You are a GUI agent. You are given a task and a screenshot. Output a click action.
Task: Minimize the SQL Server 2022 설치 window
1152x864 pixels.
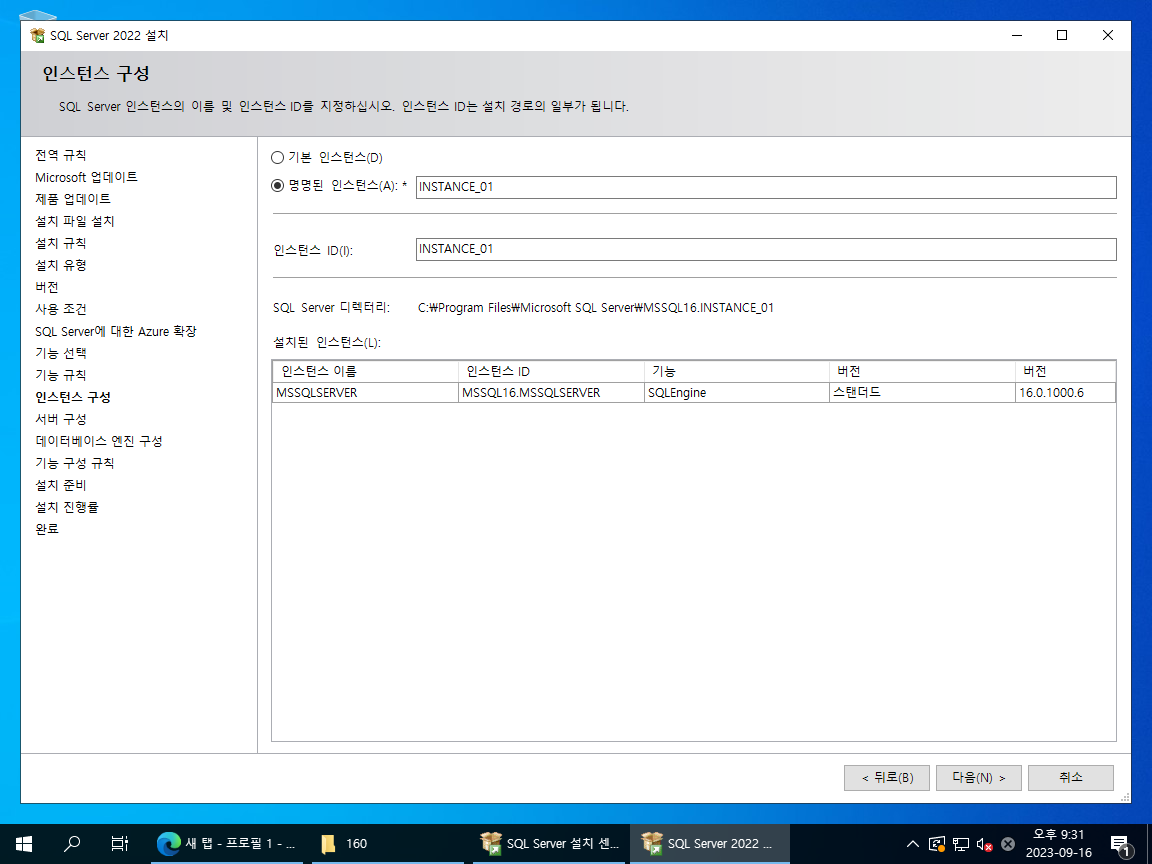click(1017, 35)
